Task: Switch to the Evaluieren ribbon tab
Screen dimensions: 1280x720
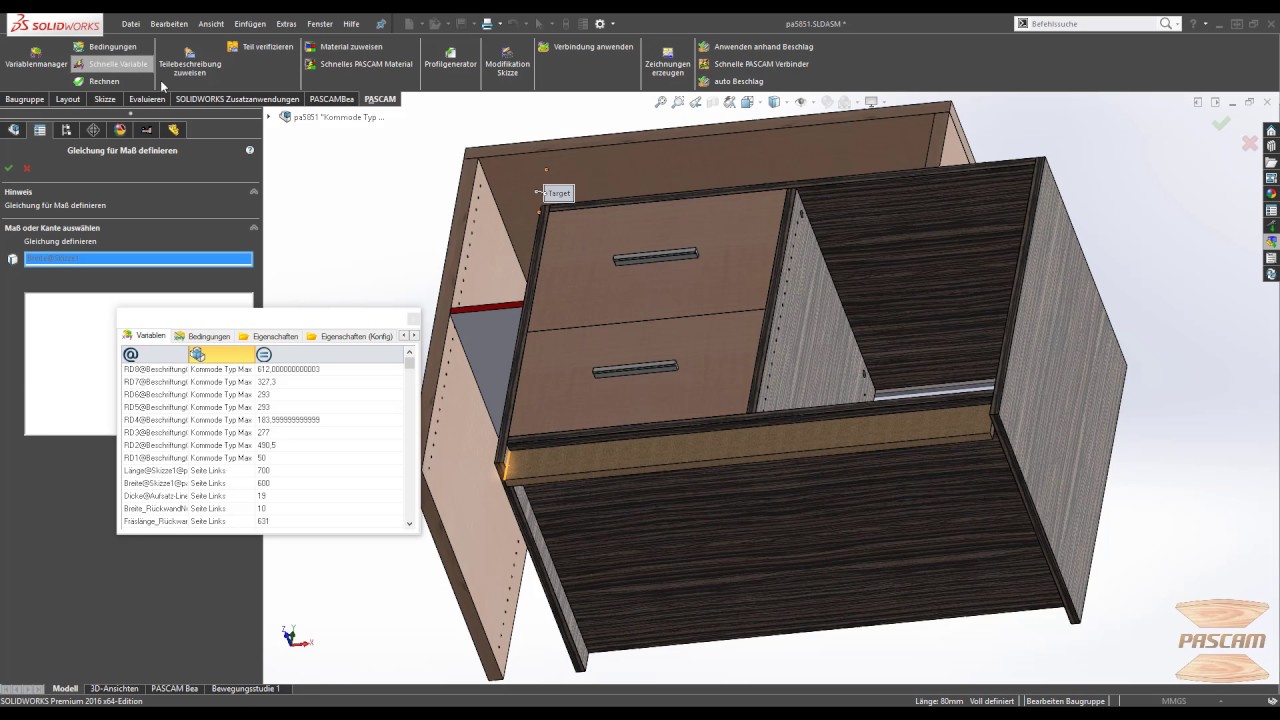Action: click(147, 99)
